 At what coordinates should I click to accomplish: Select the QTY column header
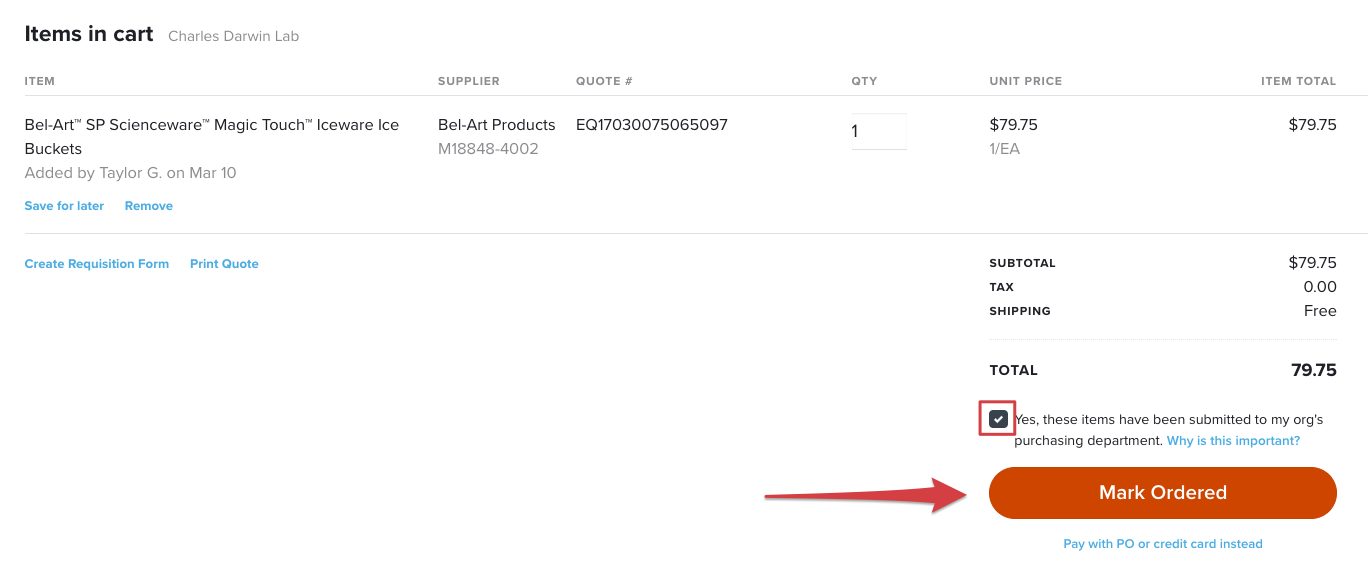click(864, 81)
